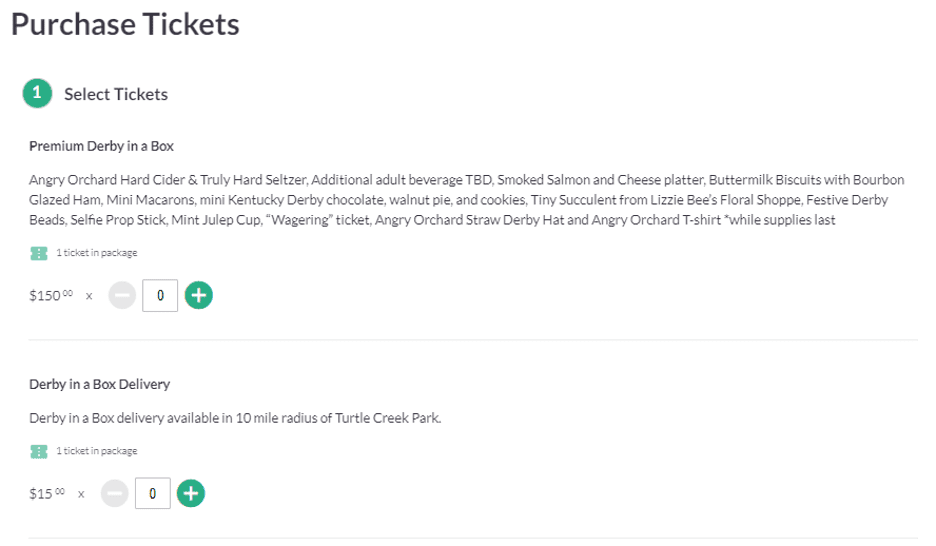Click the $15 delivery price label
This screenshot has height=546, width=936.
click(47, 493)
